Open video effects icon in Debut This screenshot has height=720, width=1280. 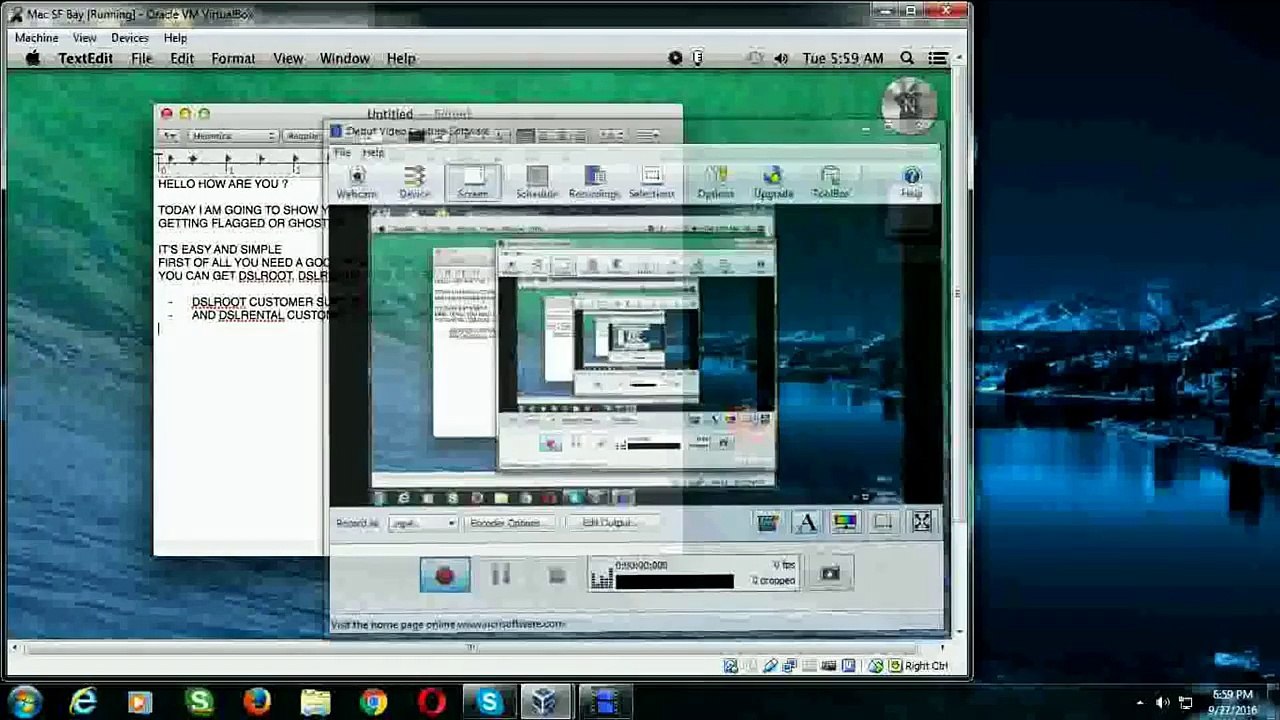[x=767, y=522]
